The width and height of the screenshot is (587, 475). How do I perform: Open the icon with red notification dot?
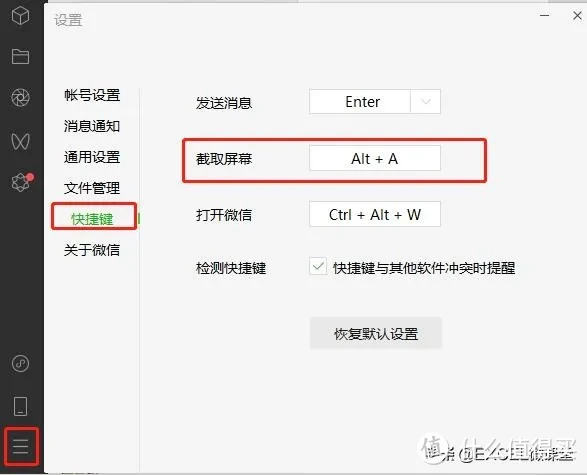coord(22,182)
